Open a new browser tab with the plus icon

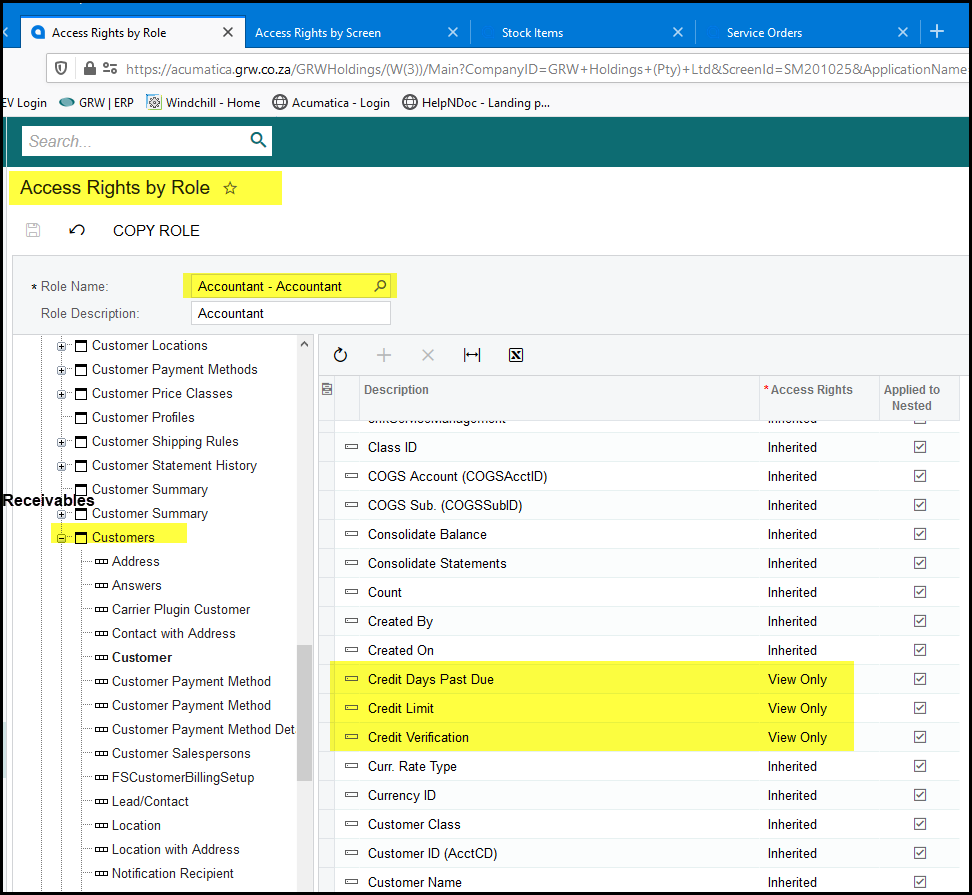937,32
